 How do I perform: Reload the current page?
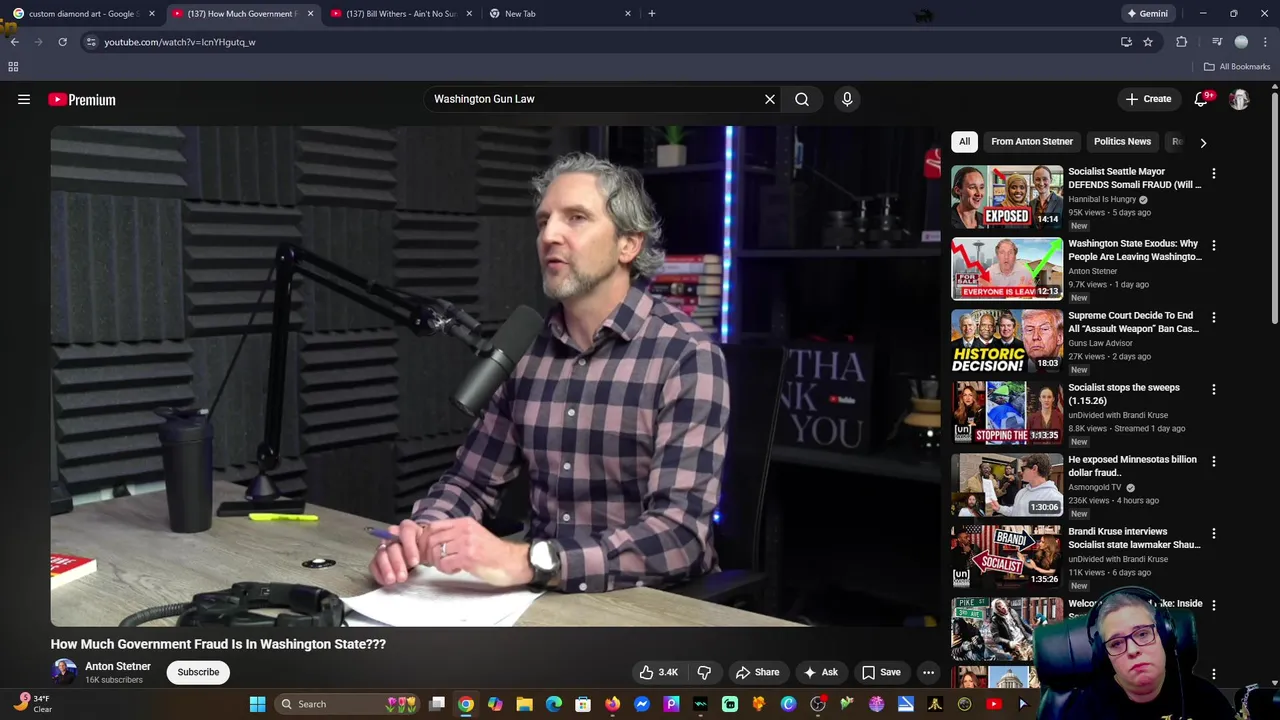click(x=62, y=42)
